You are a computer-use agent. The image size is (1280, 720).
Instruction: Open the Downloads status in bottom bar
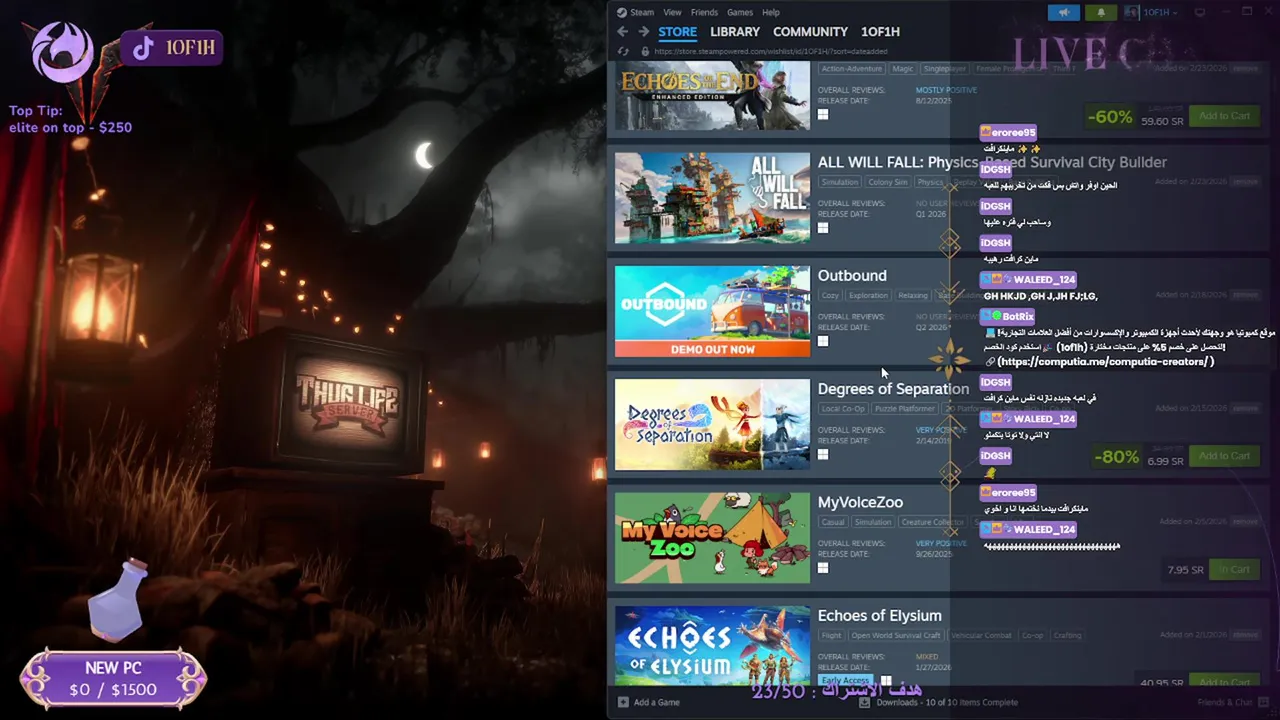point(938,702)
